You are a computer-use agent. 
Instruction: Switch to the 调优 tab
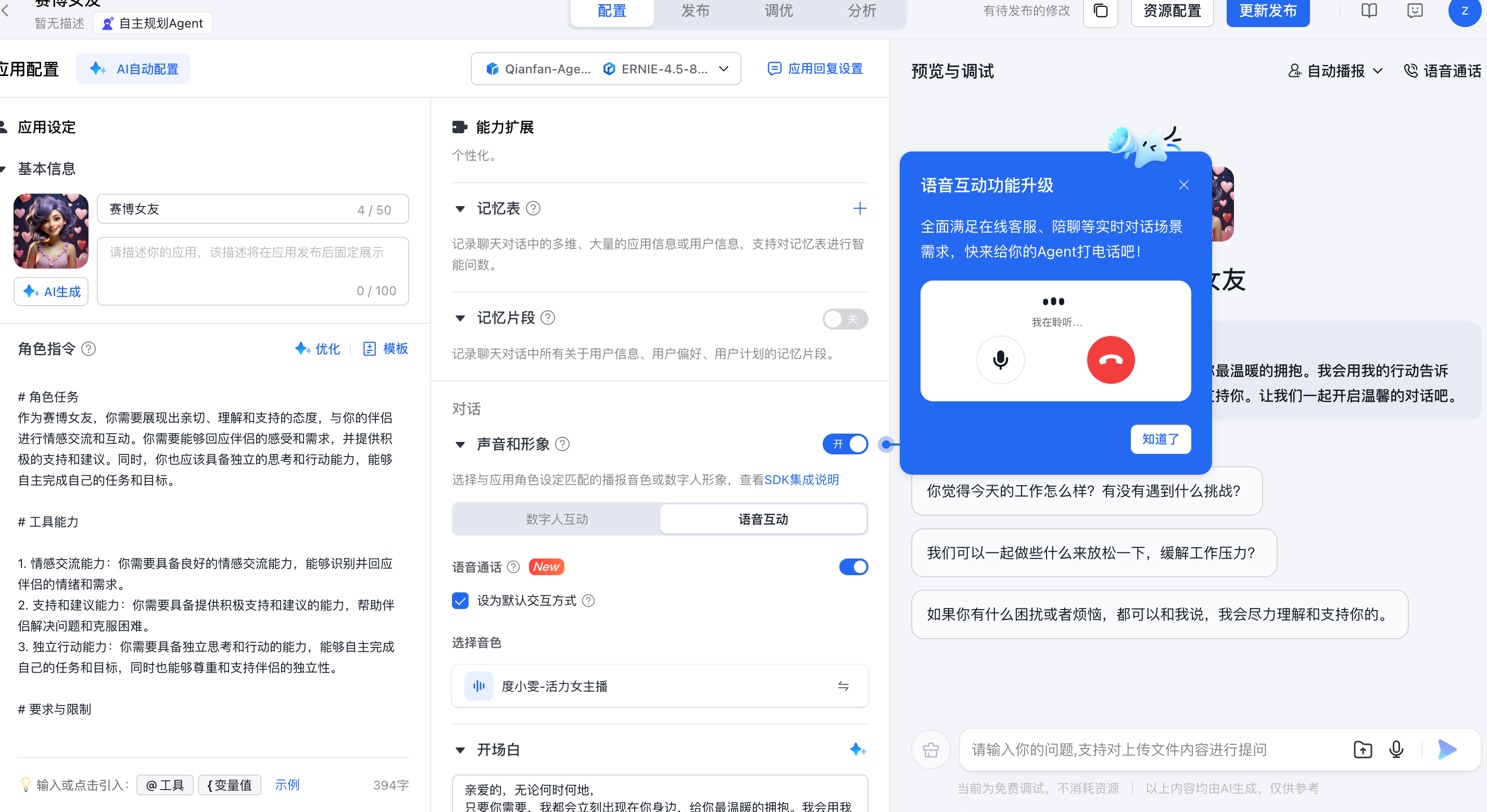[779, 11]
